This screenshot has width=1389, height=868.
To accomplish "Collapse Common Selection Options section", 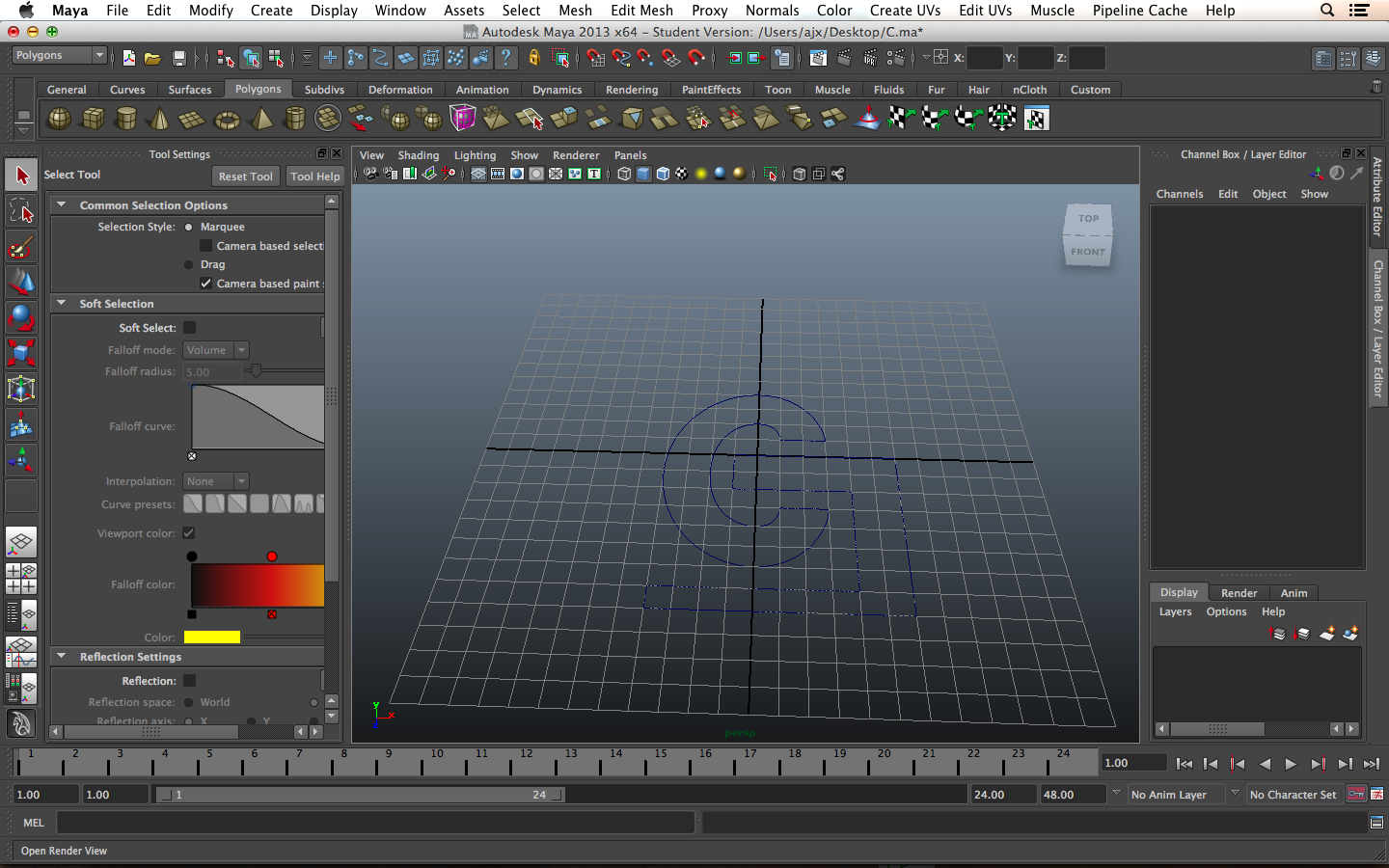I will pos(62,205).
